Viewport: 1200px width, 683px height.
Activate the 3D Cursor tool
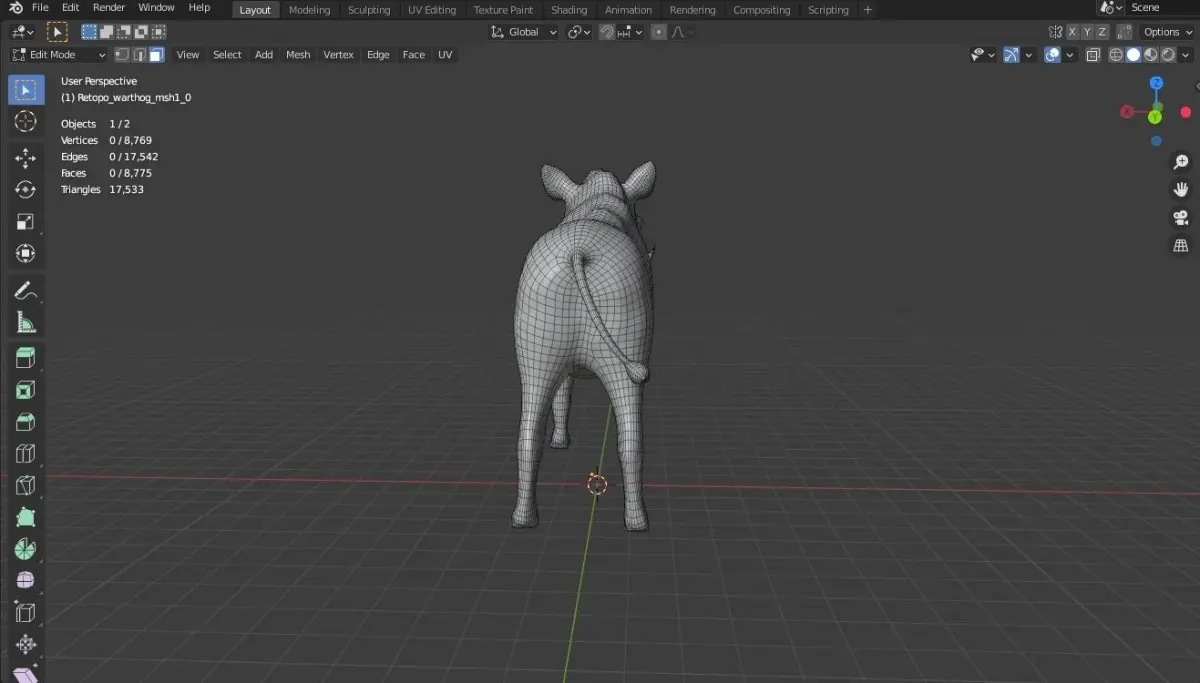tap(26, 122)
